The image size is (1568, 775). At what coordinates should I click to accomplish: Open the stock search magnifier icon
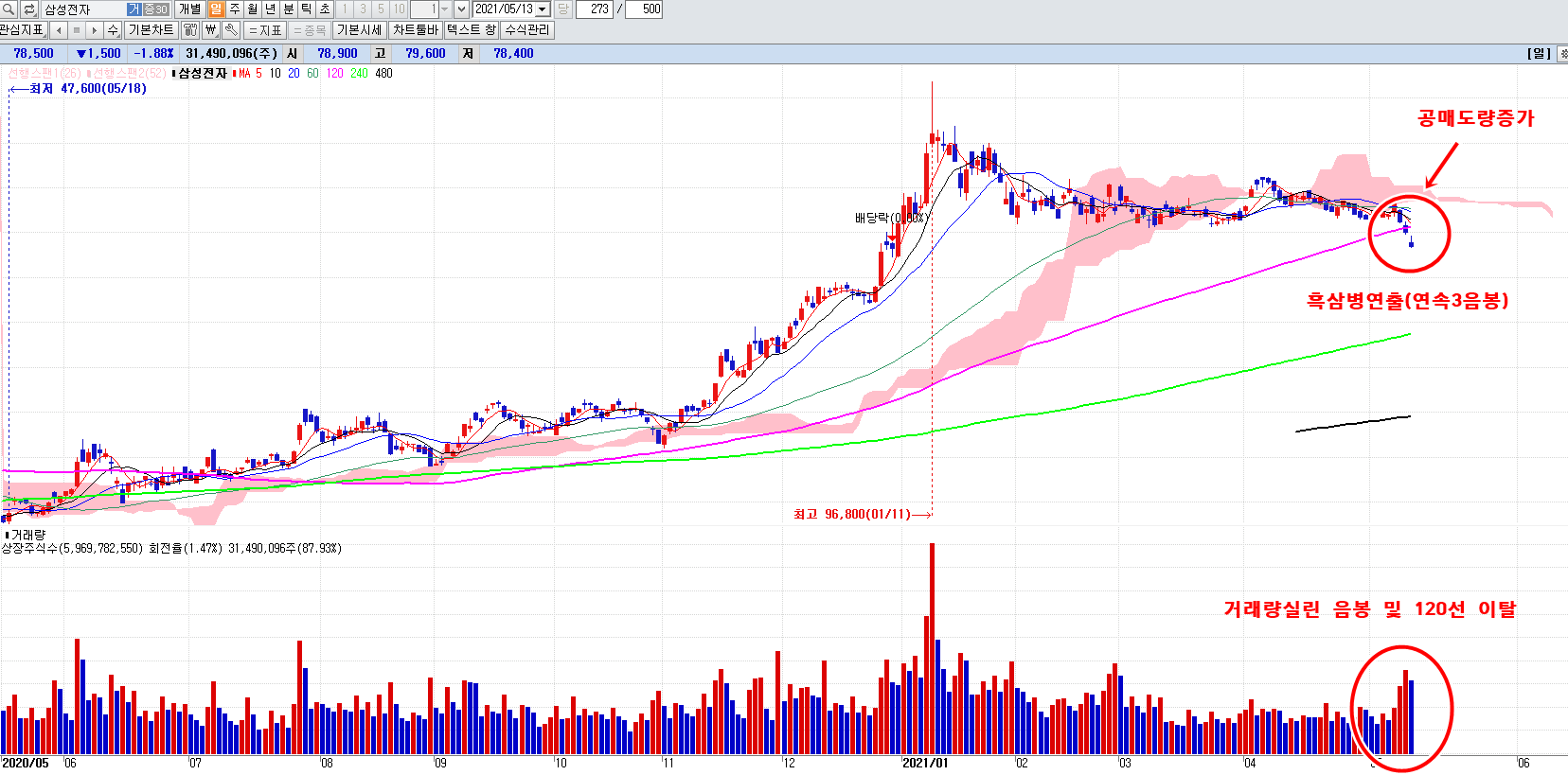point(9,9)
